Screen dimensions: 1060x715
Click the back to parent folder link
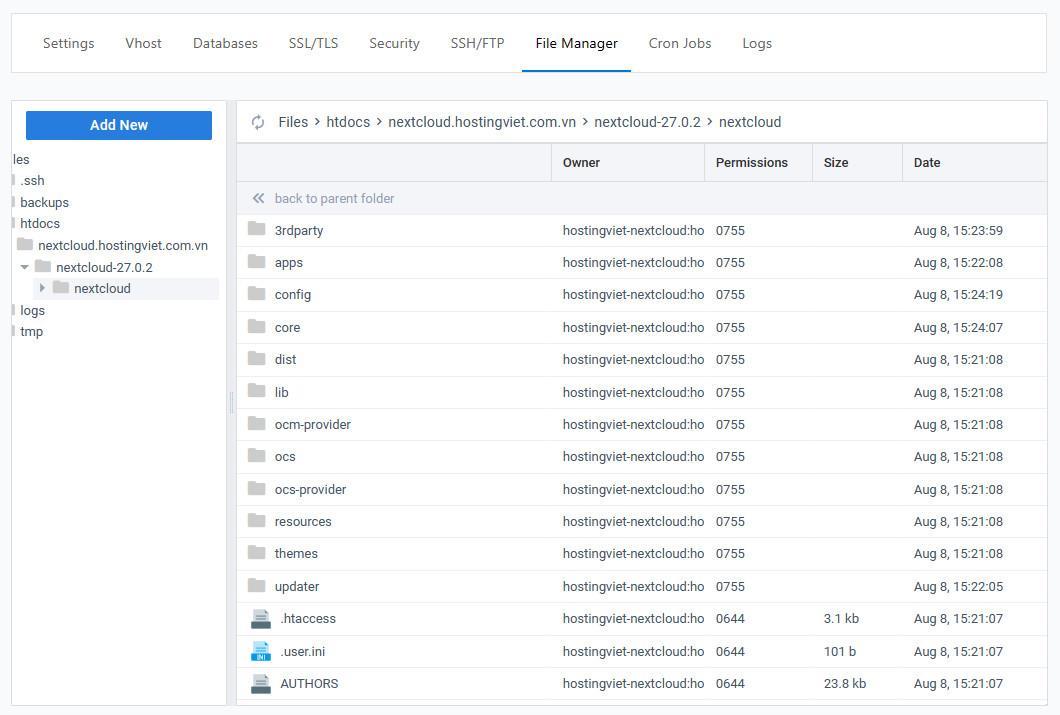[x=334, y=198]
